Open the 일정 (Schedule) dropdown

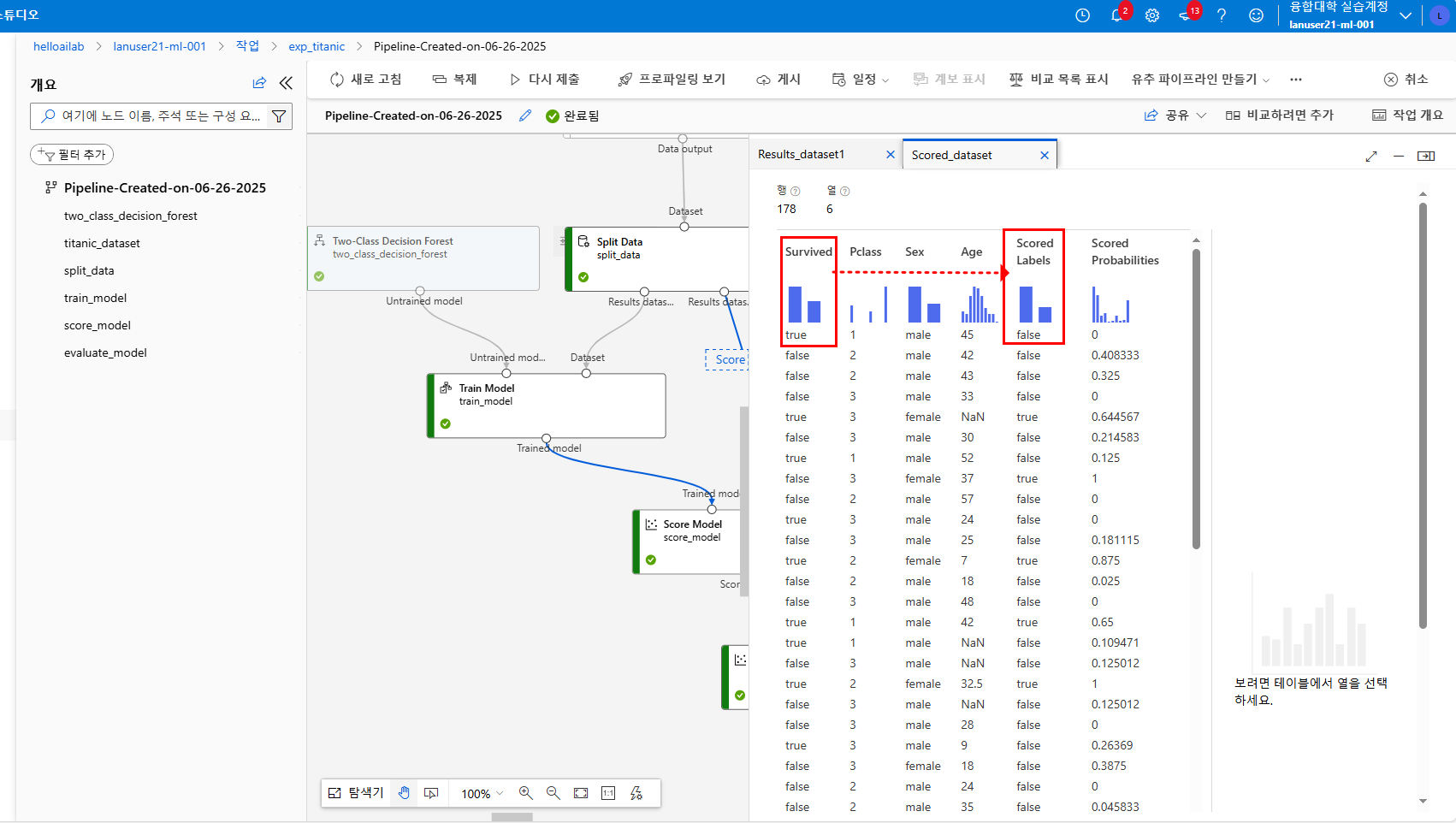858,79
